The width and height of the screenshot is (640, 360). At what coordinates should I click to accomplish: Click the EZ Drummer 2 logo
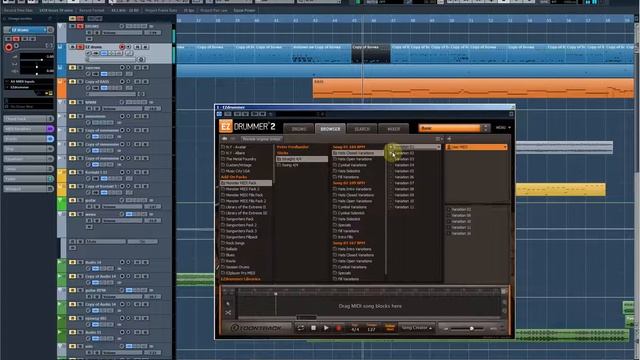click(x=247, y=127)
